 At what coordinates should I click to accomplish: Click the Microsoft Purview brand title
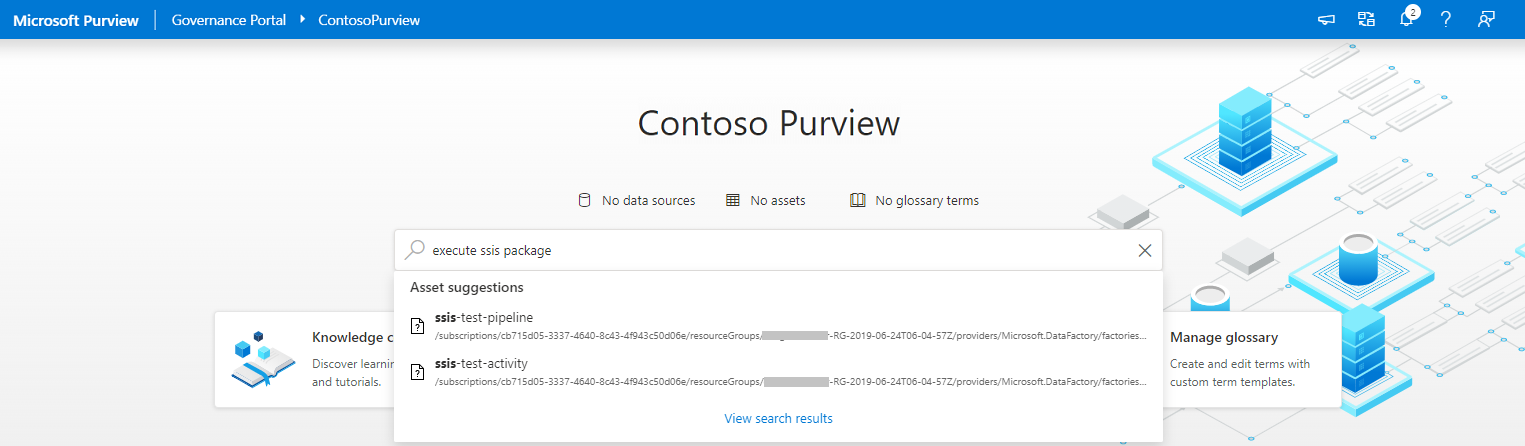point(76,20)
